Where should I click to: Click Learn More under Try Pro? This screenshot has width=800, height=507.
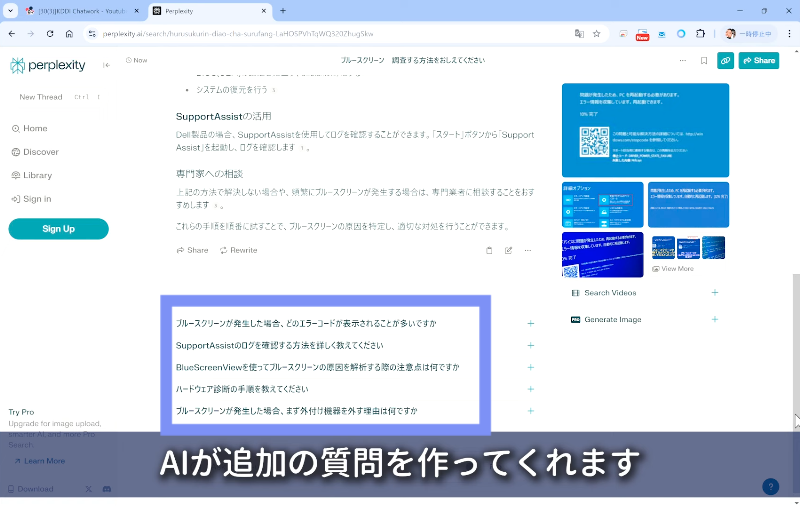(x=40, y=461)
